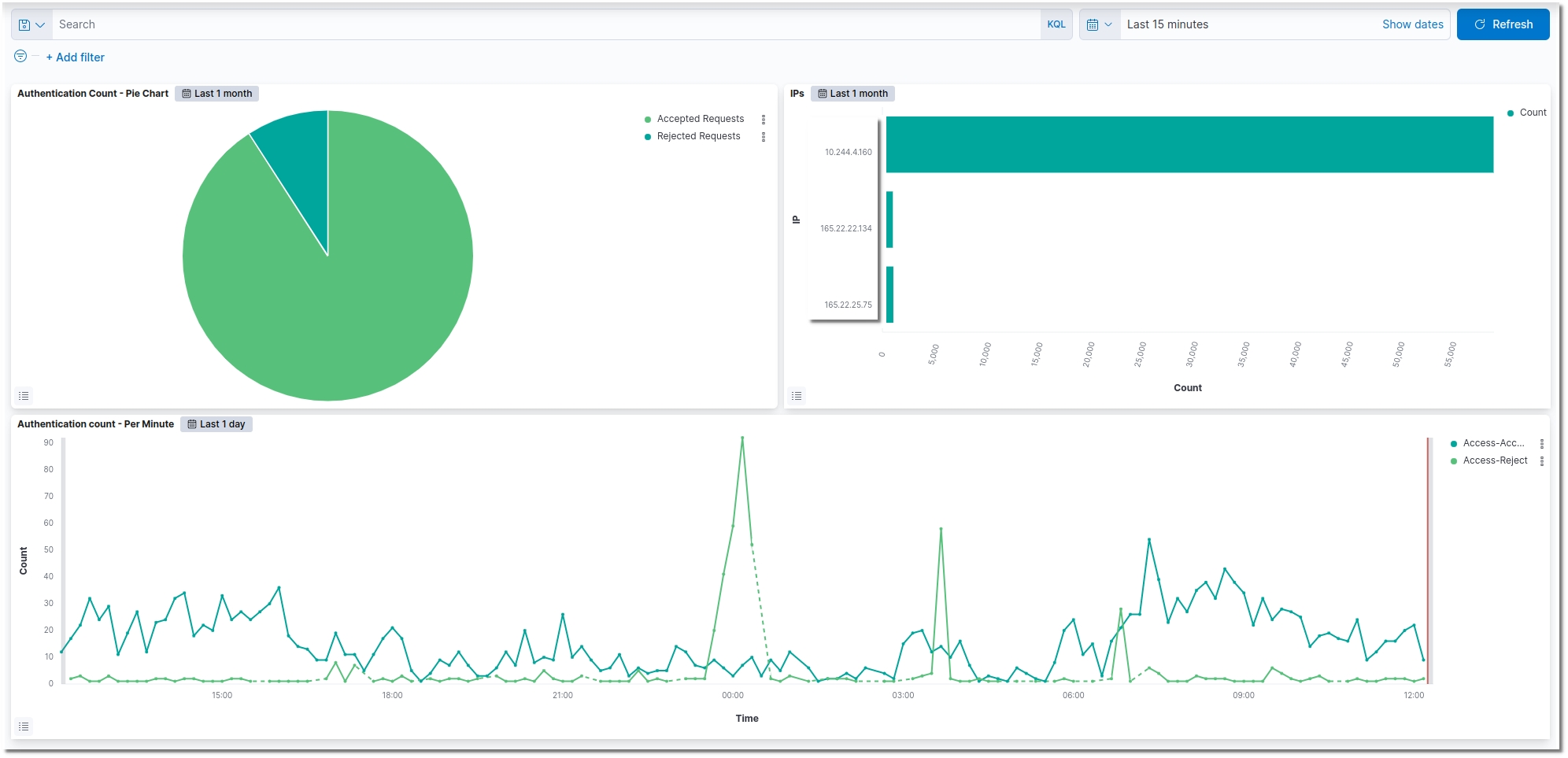The width and height of the screenshot is (1568, 758).
Task: Open options for Accepted Requests legend item
Action: tap(763, 120)
